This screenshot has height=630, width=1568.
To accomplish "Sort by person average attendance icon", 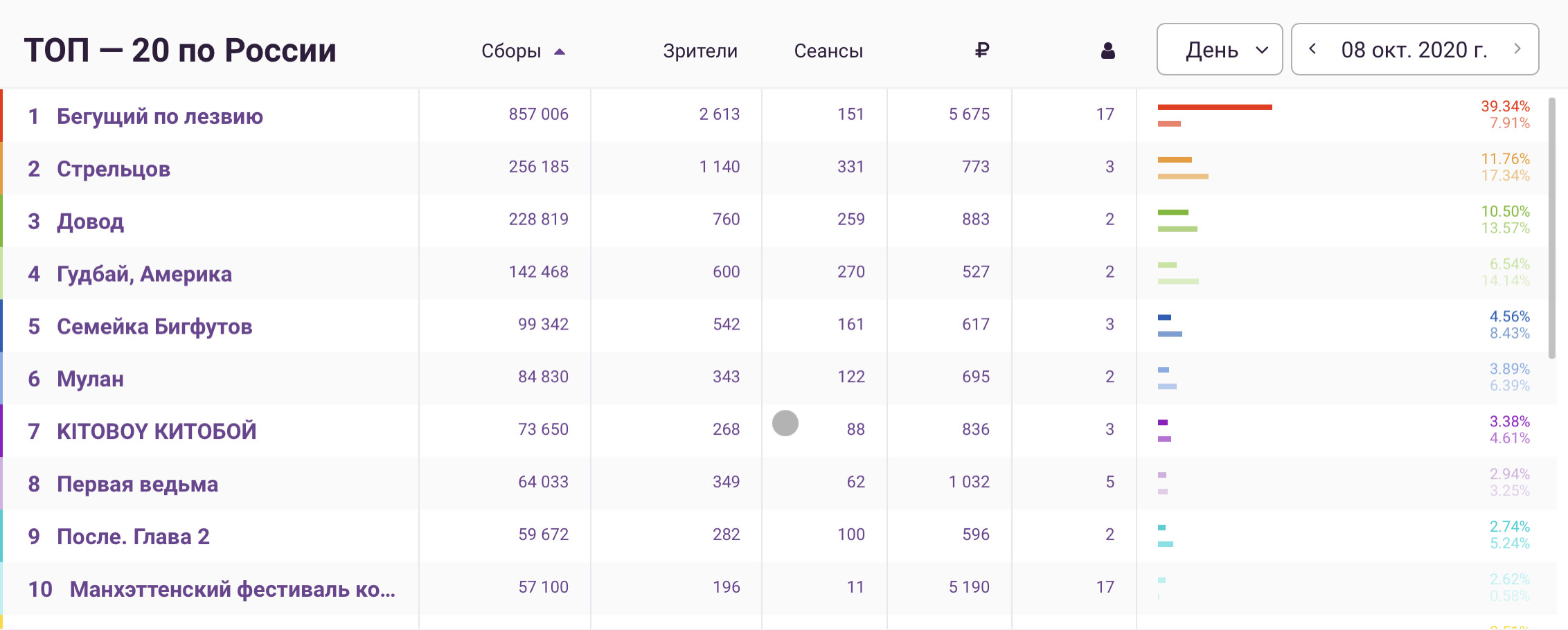I will [x=1108, y=51].
